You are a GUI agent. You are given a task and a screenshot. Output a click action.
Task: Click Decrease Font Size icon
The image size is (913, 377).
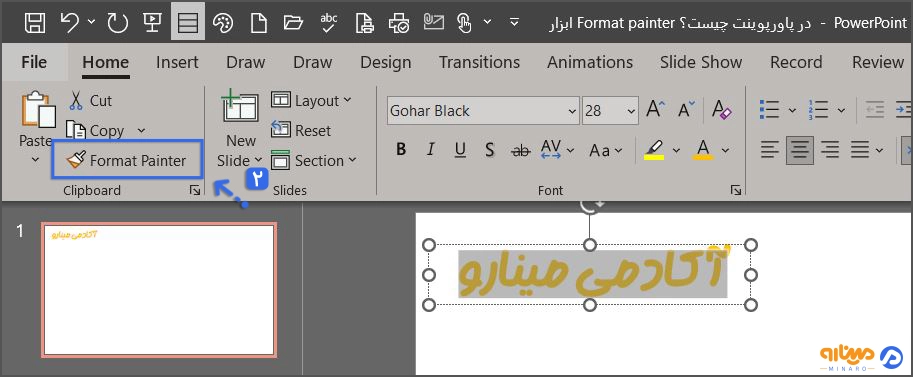[686, 110]
